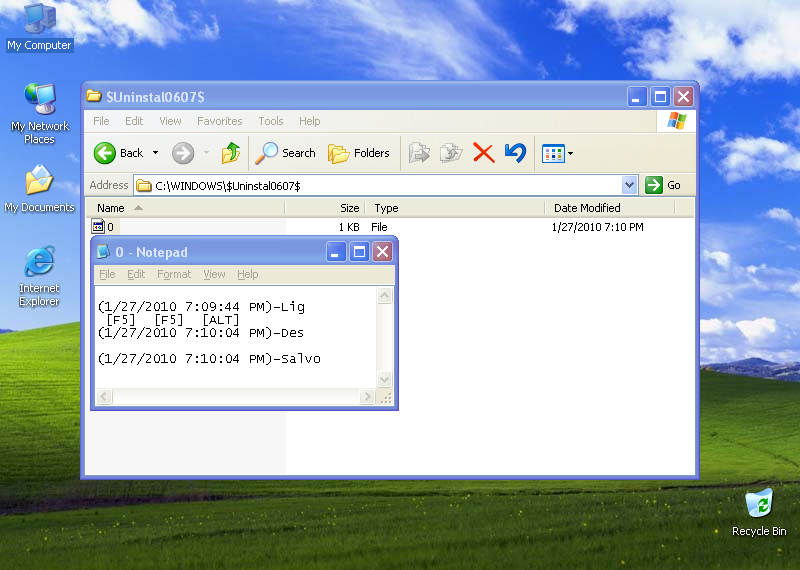The width and height of the screenshot is (800, 570).
Task: Toggle the Folders pane
Action: coord(359,153)
